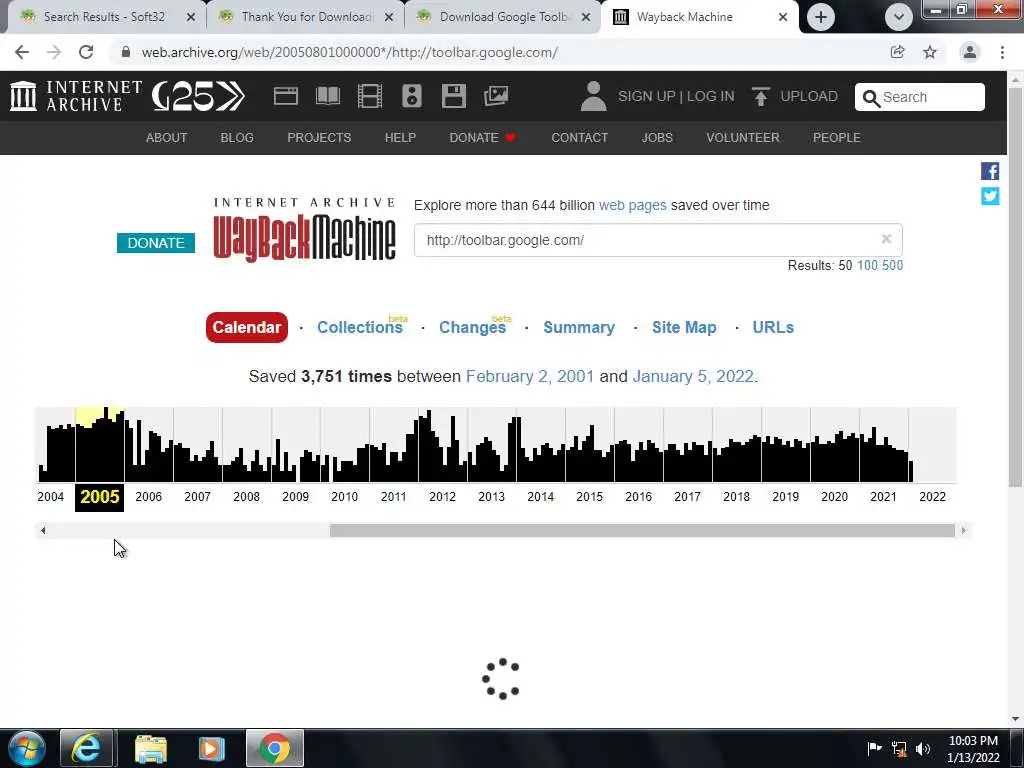The image size is (1024, 768).
Task: Open the February 2, 2001 capture
Action: (x=530, y=376)
